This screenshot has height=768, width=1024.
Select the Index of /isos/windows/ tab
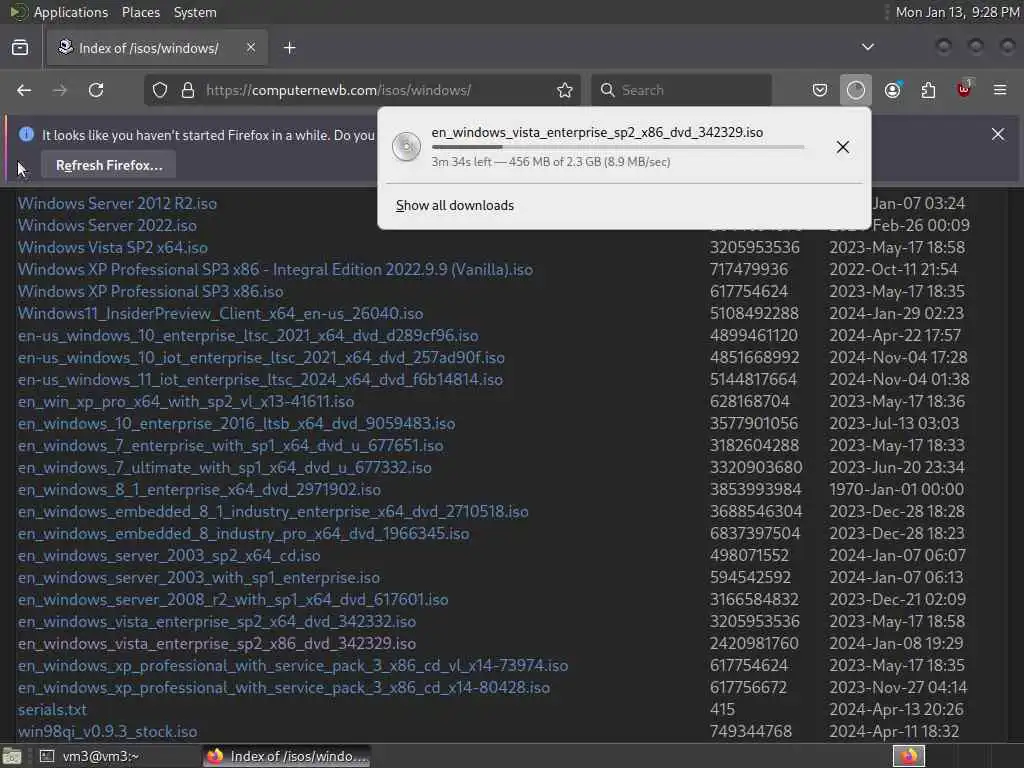(x=157, y=48)
